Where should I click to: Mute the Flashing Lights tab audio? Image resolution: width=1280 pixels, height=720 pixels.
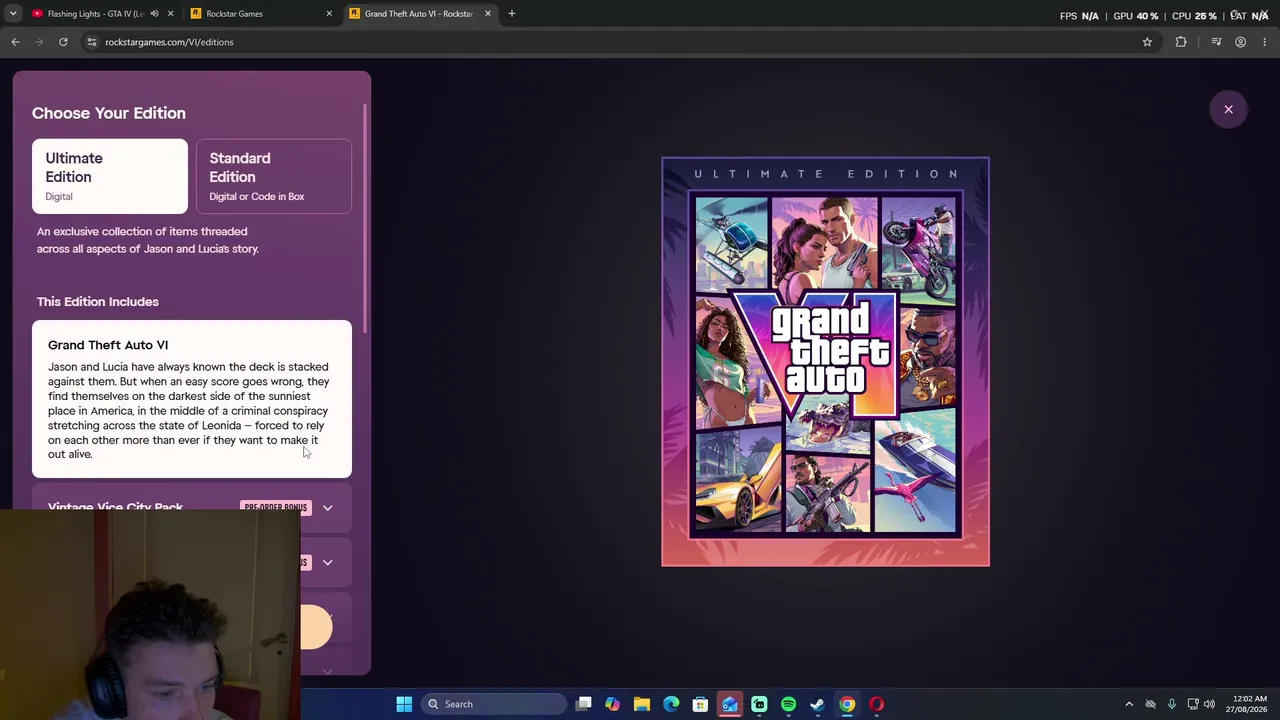click(x=154, y=14)
